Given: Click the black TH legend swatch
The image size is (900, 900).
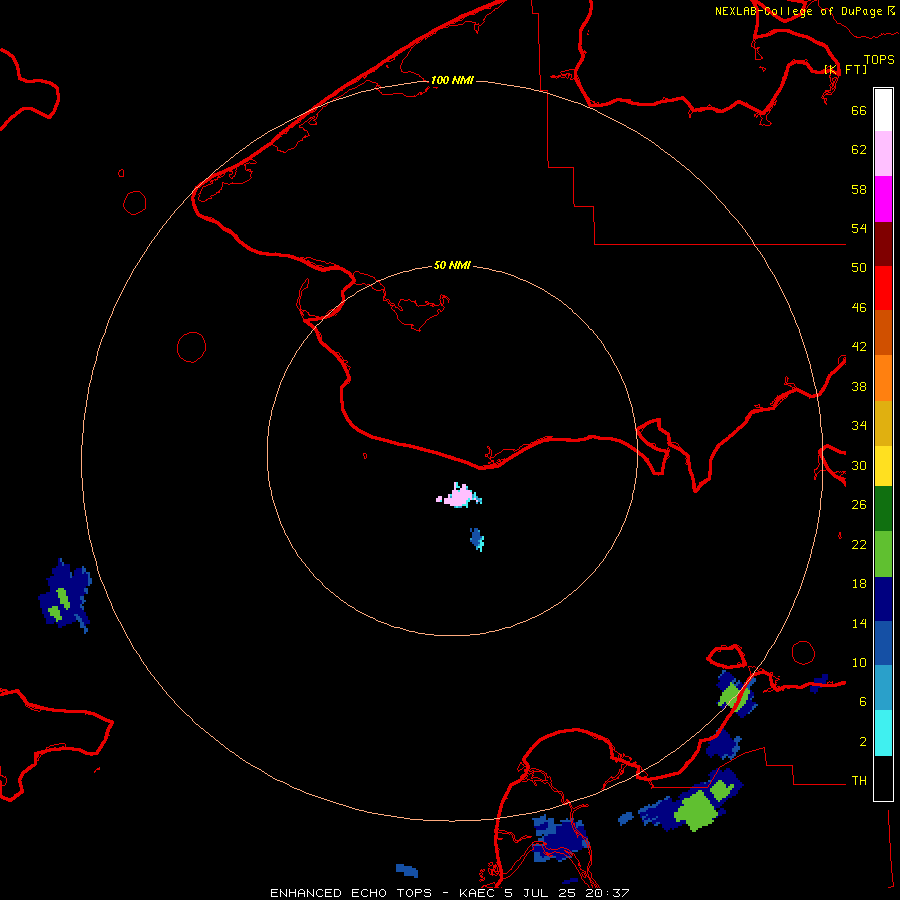Looking at the screenshot, I should click(883, 778).
